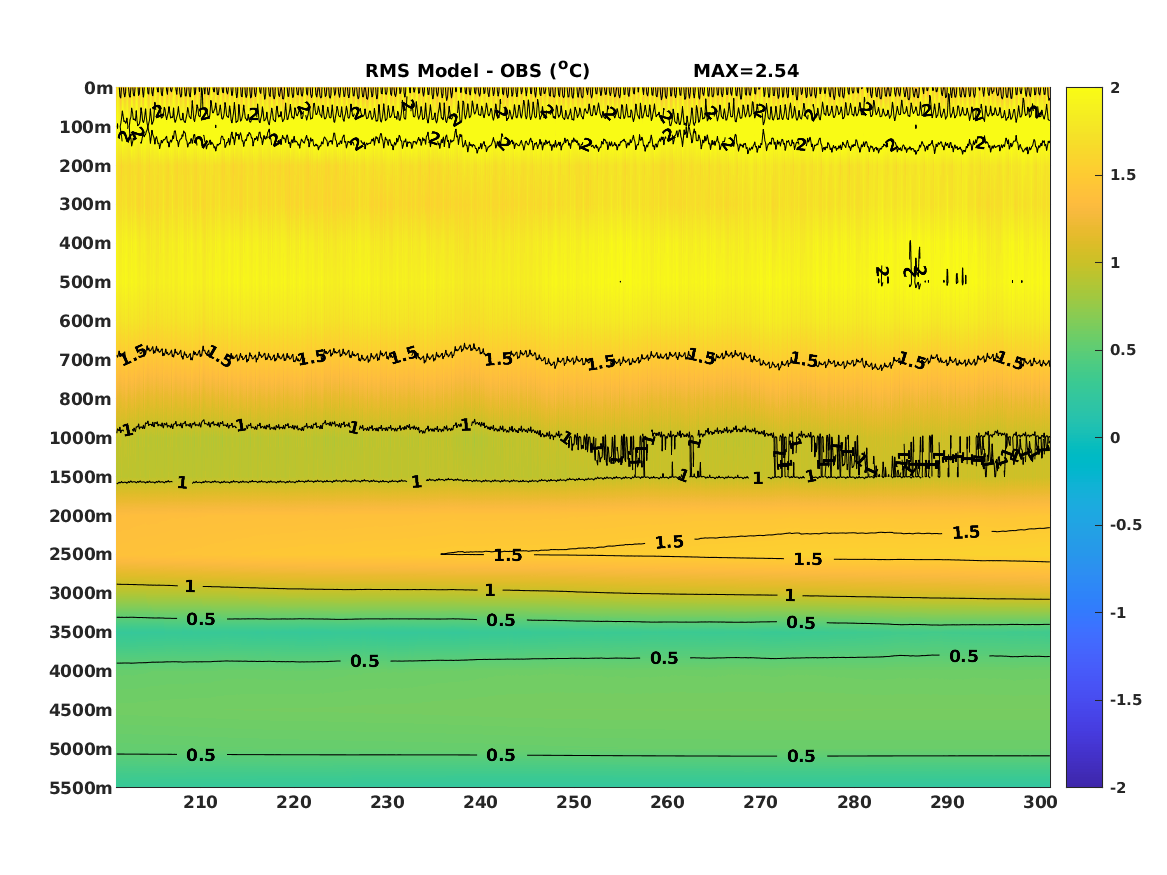Click the vertical colorbar gradient strip

coord(1084,438)
